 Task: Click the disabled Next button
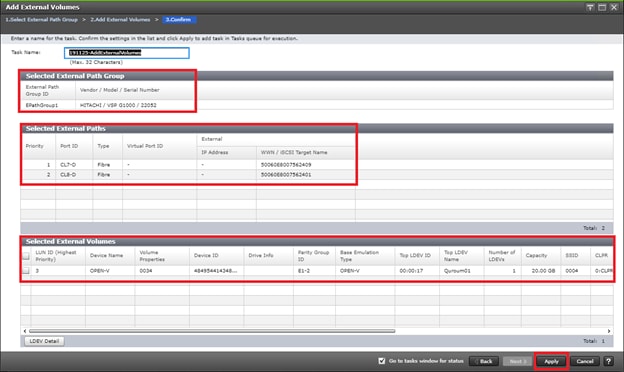point(518,361)
